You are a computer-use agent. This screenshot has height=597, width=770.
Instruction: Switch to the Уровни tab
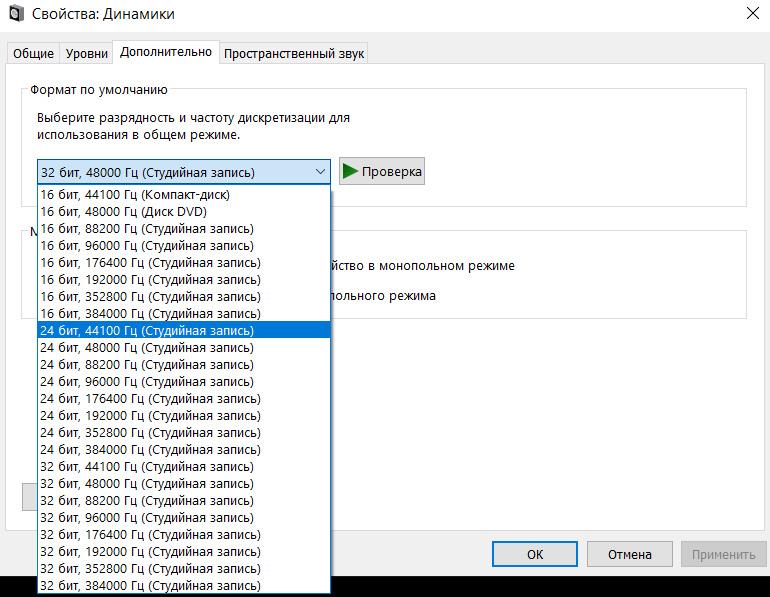(86, 53)
